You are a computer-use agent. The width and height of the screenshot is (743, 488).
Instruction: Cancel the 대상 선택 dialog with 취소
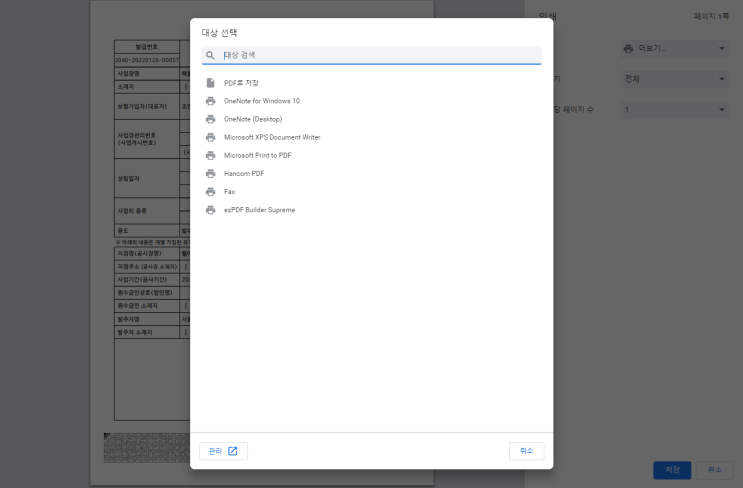coord(526,451)
